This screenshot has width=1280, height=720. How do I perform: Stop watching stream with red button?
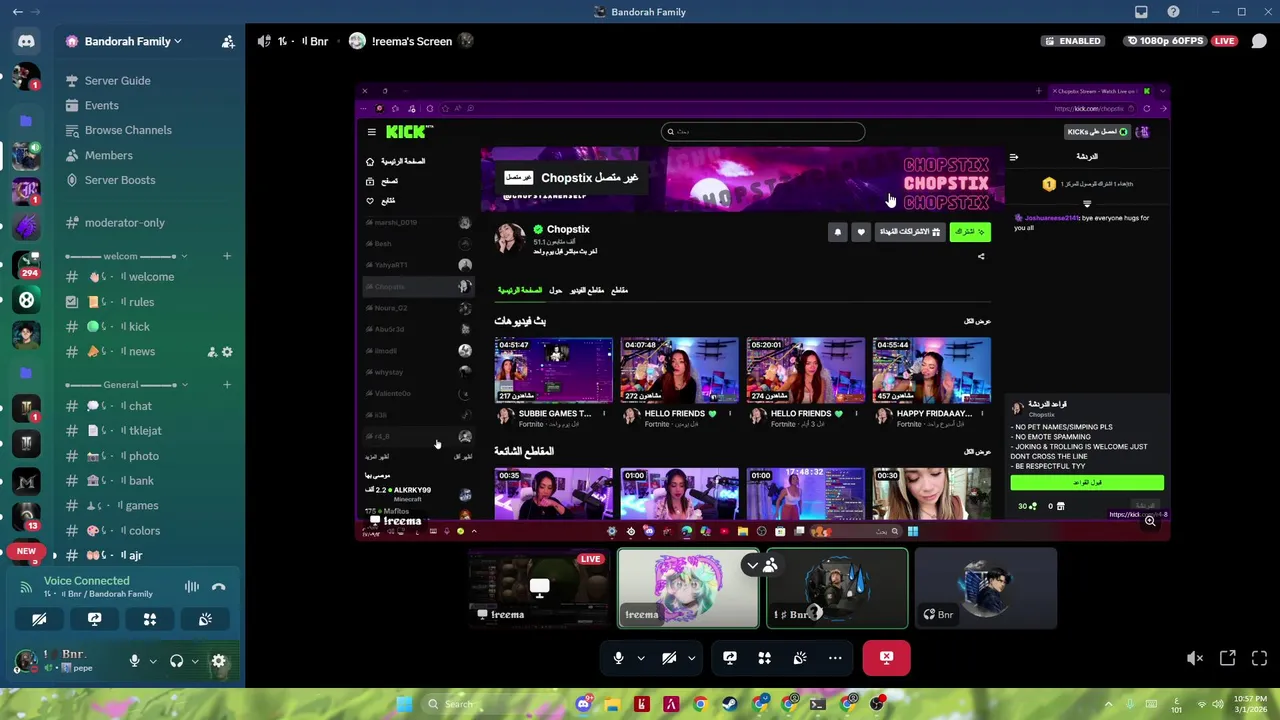tap(886, 658)
